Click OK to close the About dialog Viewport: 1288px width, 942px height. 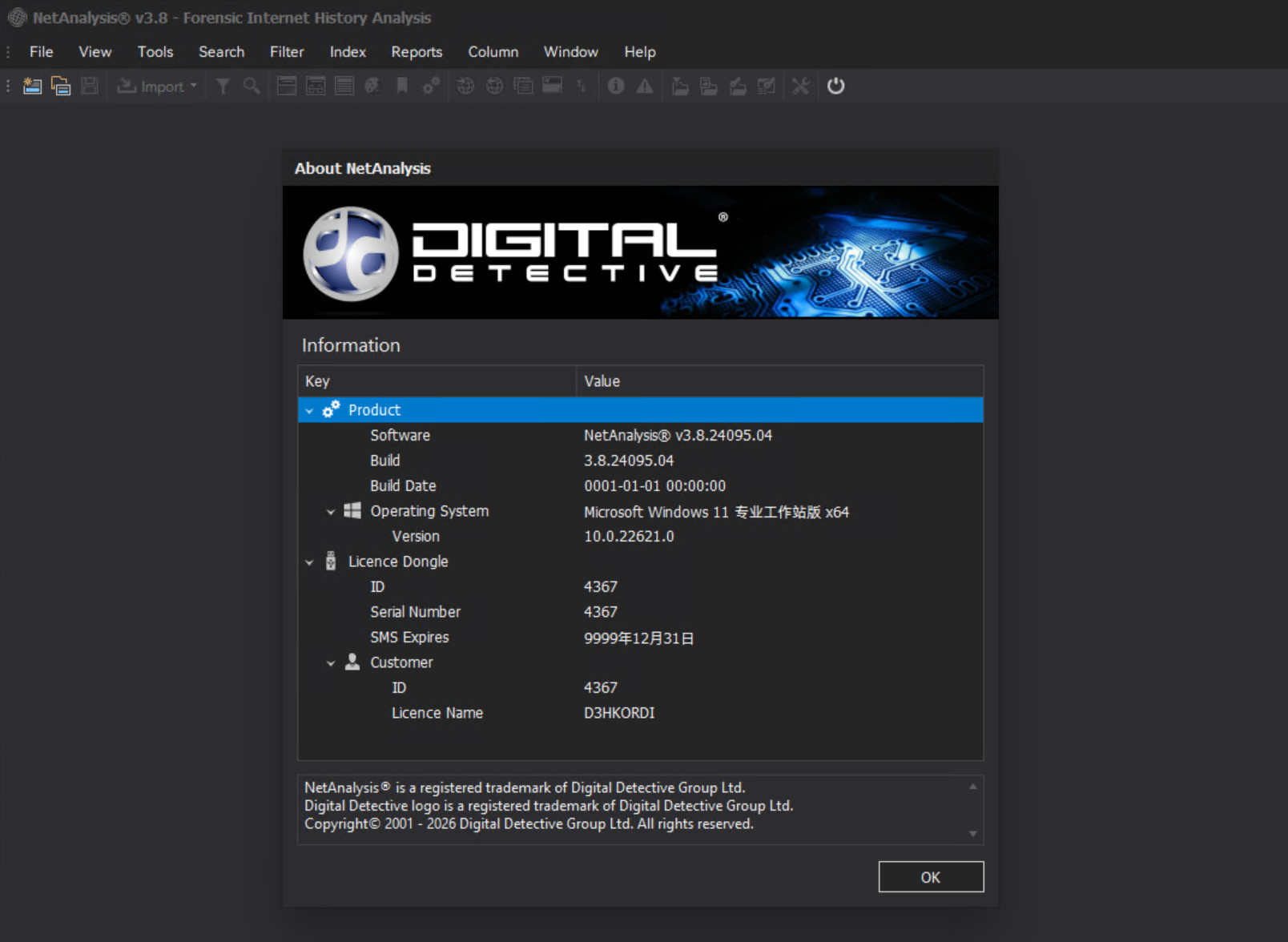[x=931, y=877]
